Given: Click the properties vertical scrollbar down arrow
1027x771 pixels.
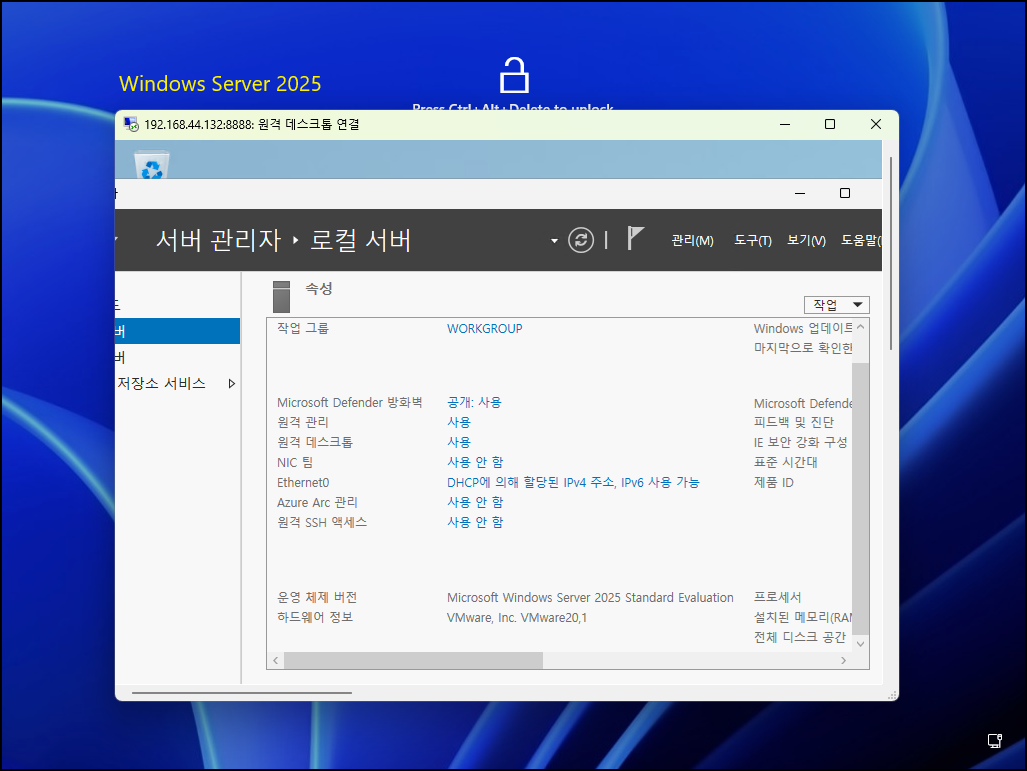Looking at the screenshot, I should 861,644.
